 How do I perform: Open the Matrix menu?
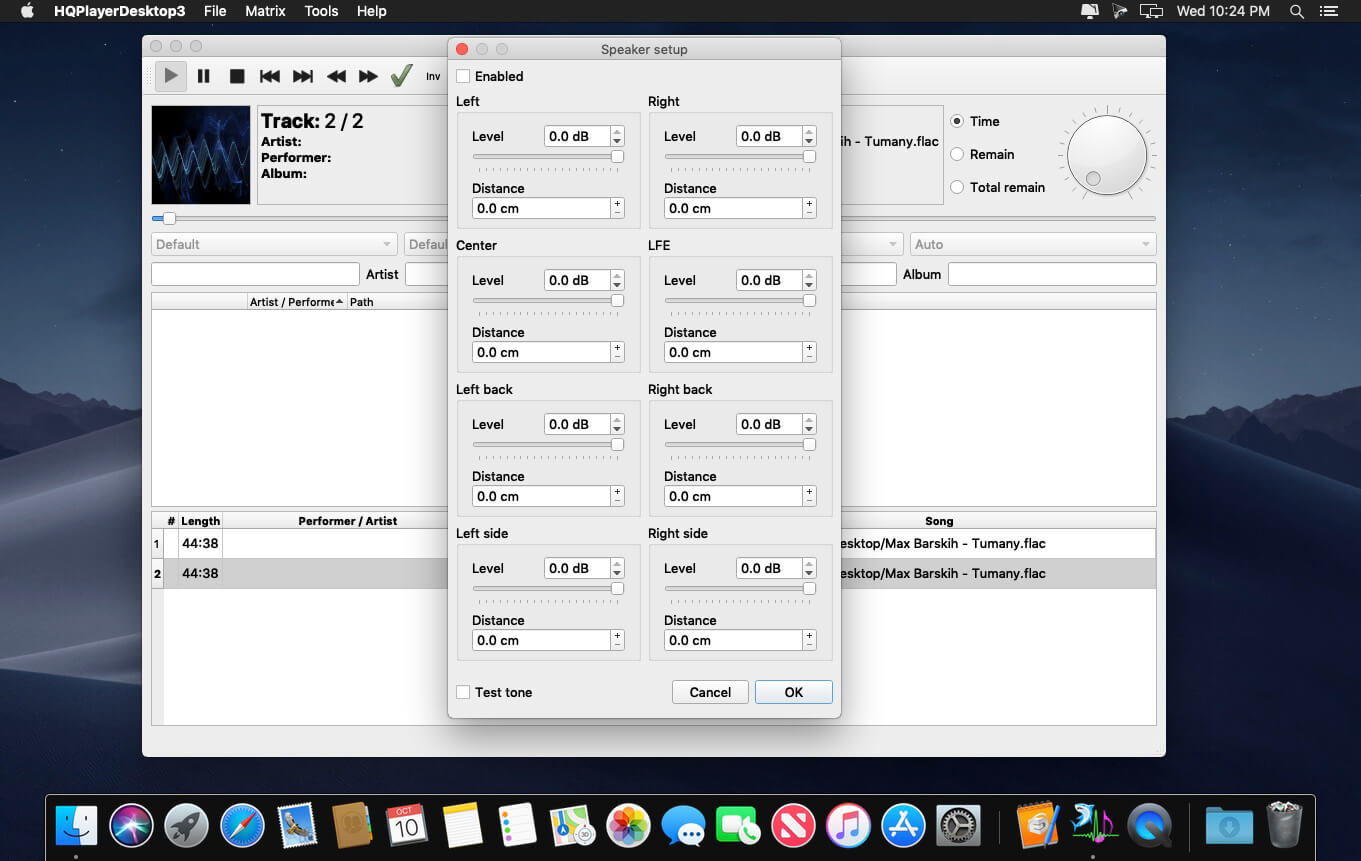point(265,11)
